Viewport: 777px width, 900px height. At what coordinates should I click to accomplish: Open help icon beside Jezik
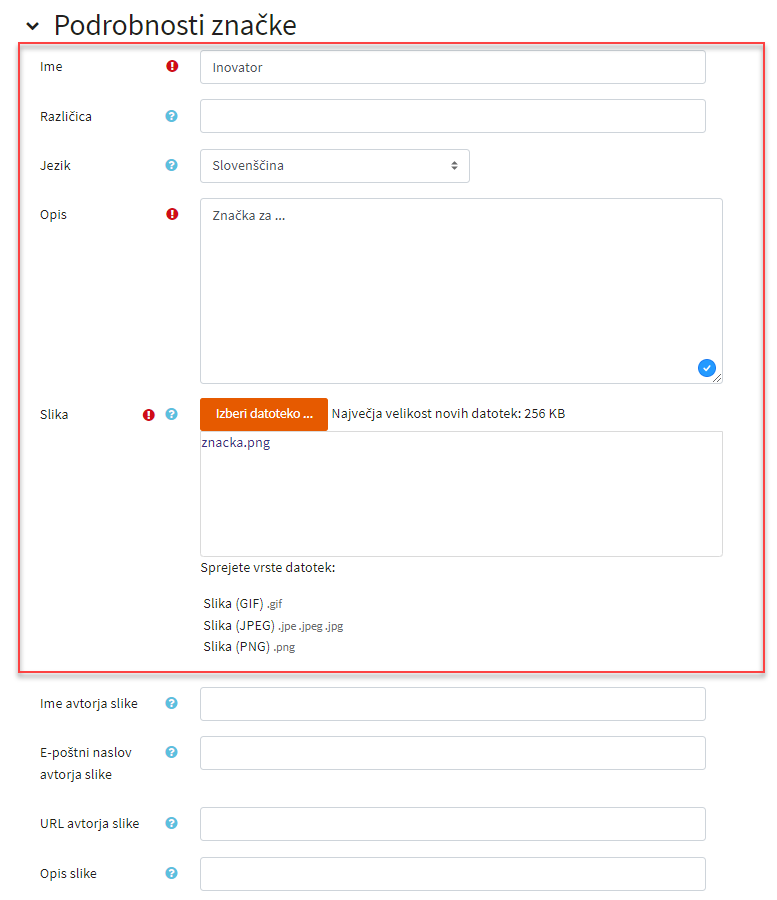click(x=172, y=165)
